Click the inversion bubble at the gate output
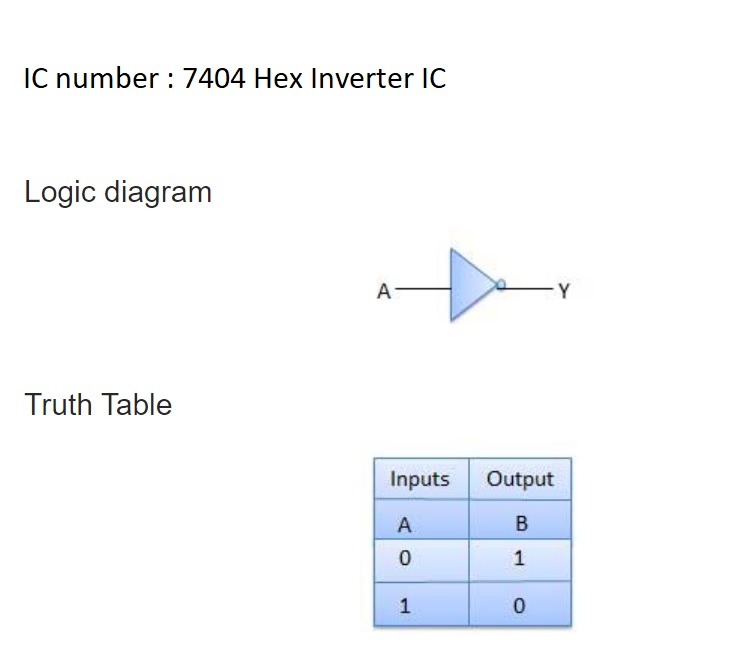The width and height of the screenshot is (731, 648). pos(502,285)
